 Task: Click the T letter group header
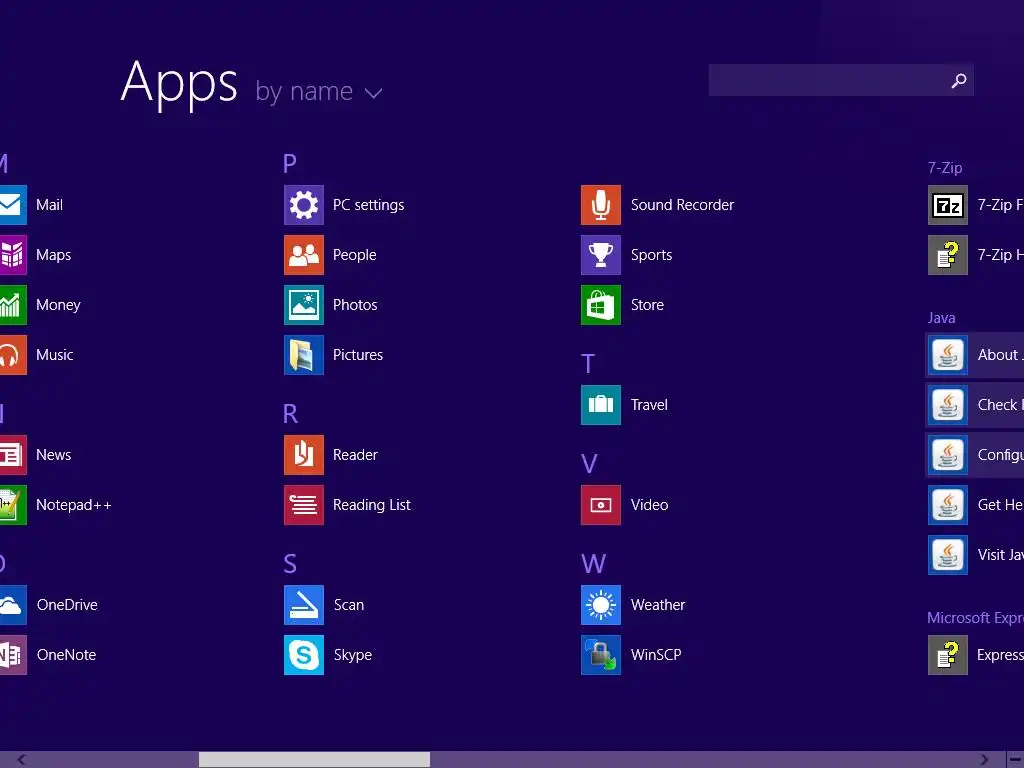click(x=588, y=364)
